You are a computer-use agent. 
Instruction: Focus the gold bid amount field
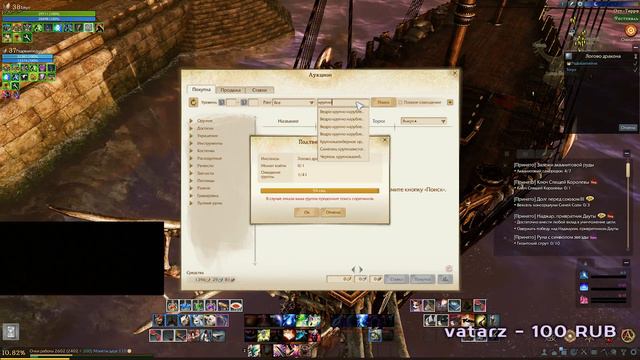click(x=340, y=279)
